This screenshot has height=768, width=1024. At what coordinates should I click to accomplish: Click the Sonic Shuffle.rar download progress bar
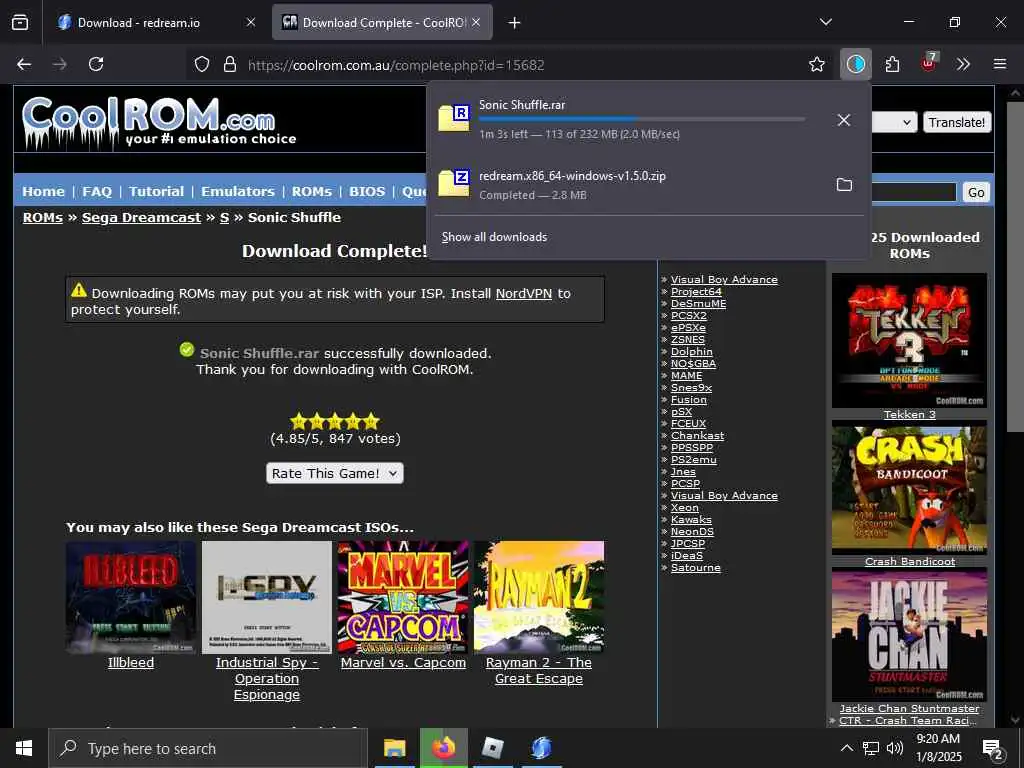pos(642,119)
